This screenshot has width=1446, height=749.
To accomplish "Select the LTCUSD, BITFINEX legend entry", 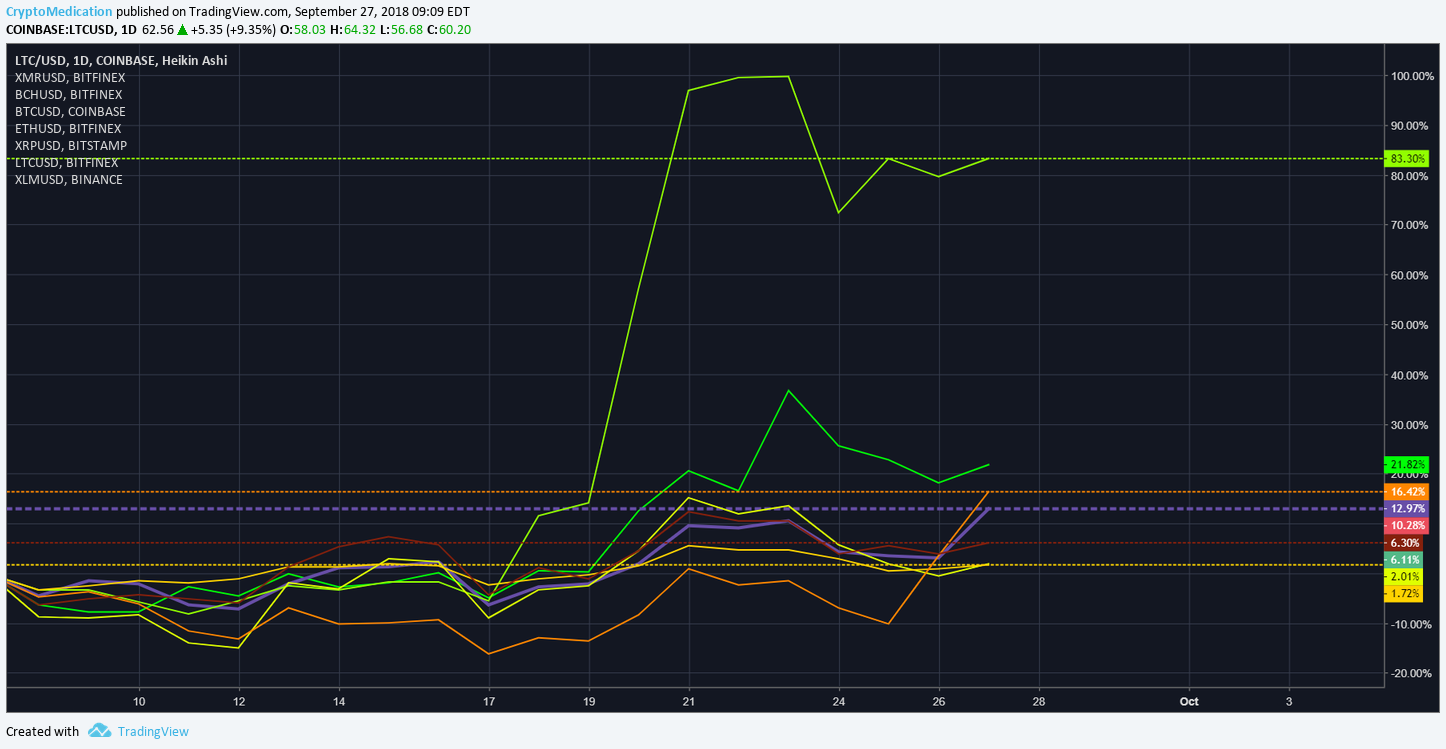I will pos(67,162).
